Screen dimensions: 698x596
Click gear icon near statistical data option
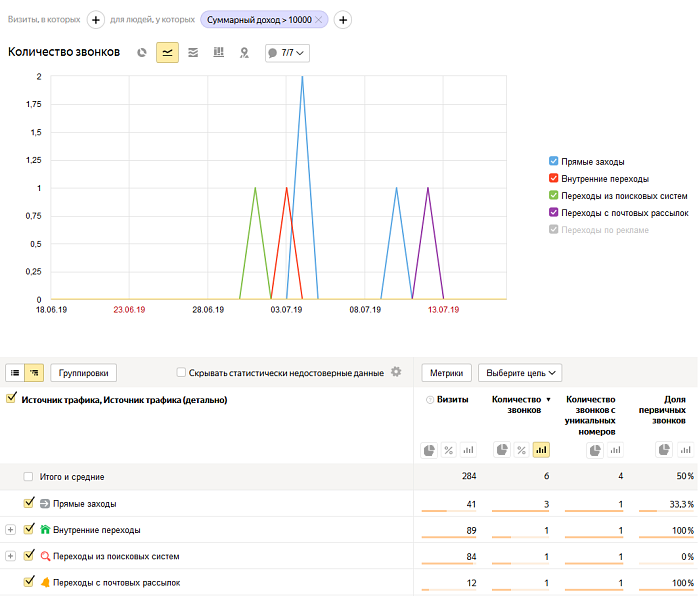click(x=396, y=372)
